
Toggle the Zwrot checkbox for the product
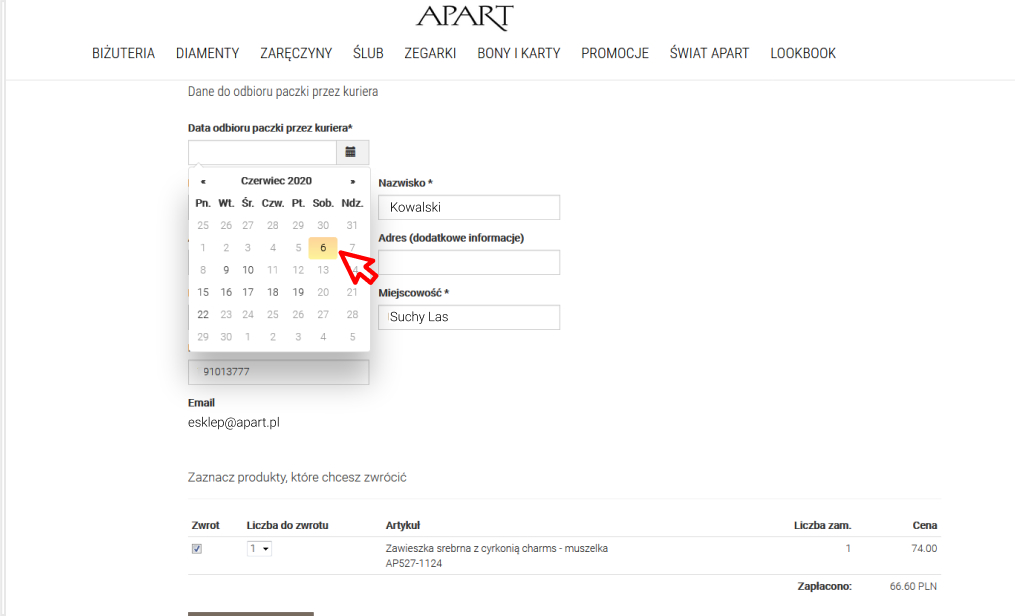197,549
